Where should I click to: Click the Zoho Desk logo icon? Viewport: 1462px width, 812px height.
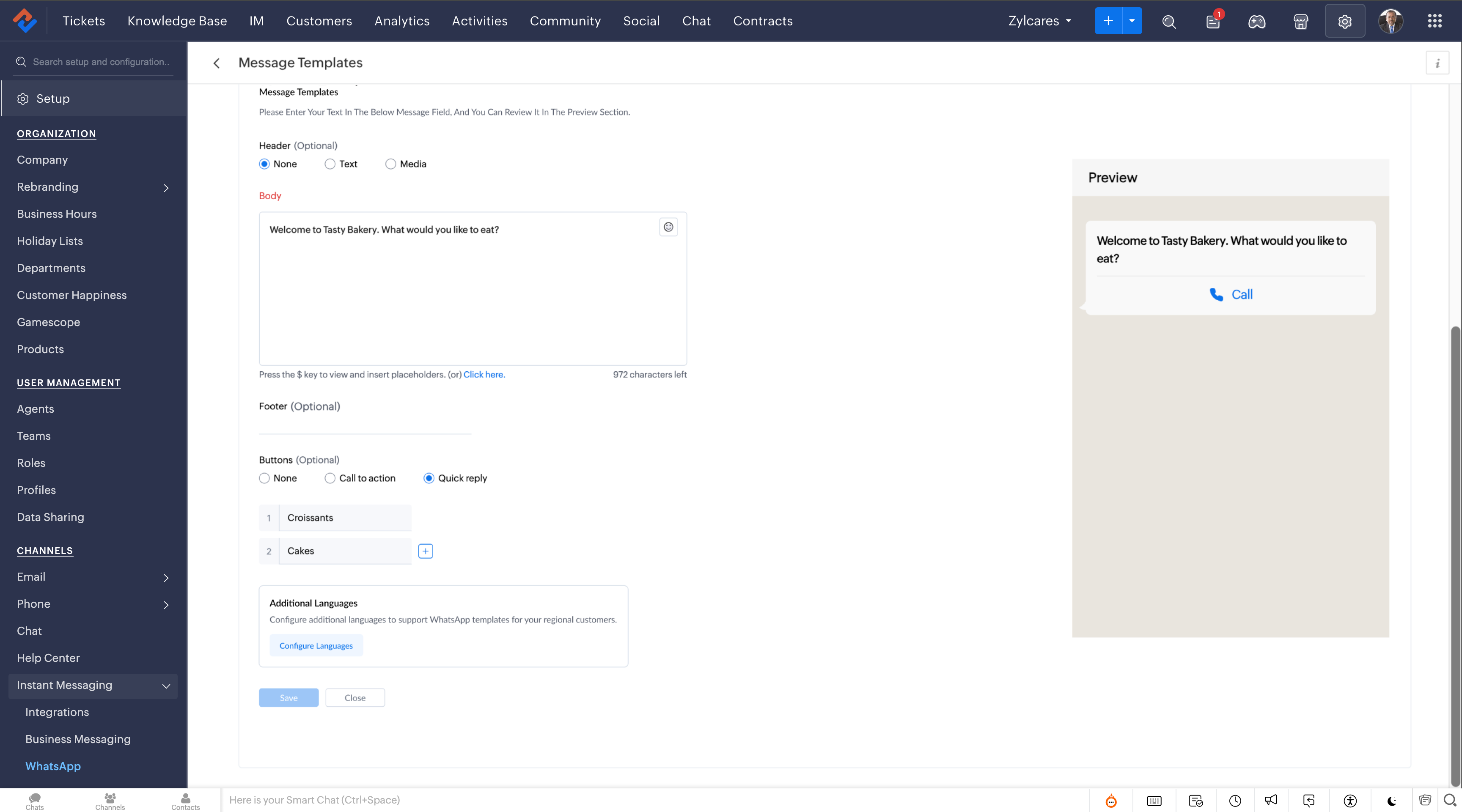coord(25,21)
